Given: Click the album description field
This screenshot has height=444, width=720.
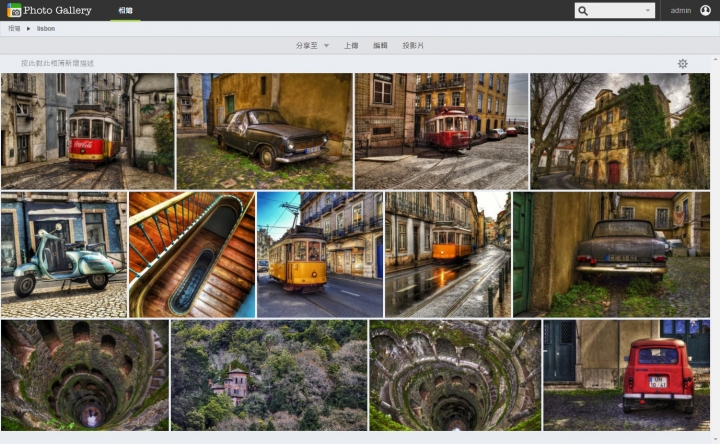Looking at the screenshot, I should coord(58,63).
